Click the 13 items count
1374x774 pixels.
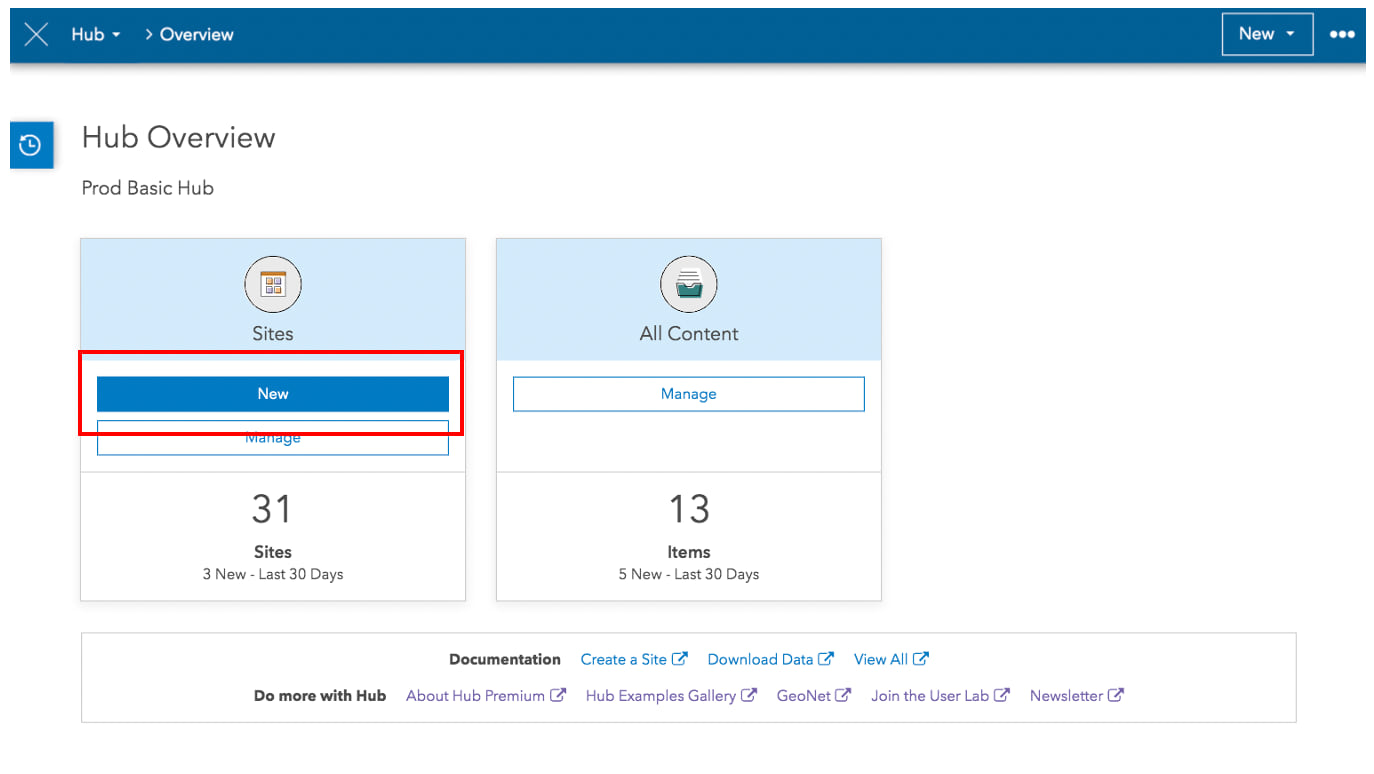(x=689, y=509)
